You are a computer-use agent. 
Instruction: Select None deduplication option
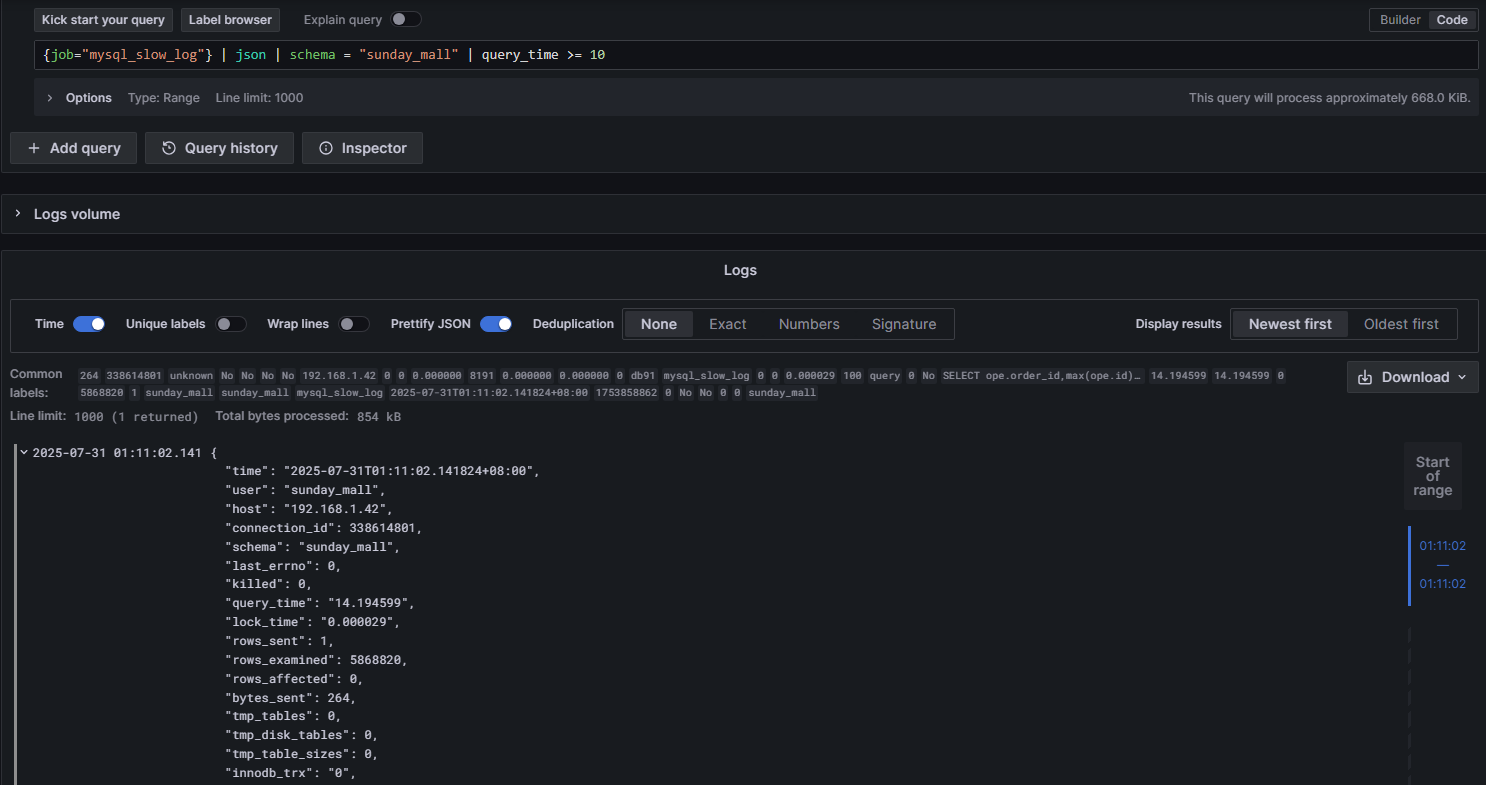point(659,324)
